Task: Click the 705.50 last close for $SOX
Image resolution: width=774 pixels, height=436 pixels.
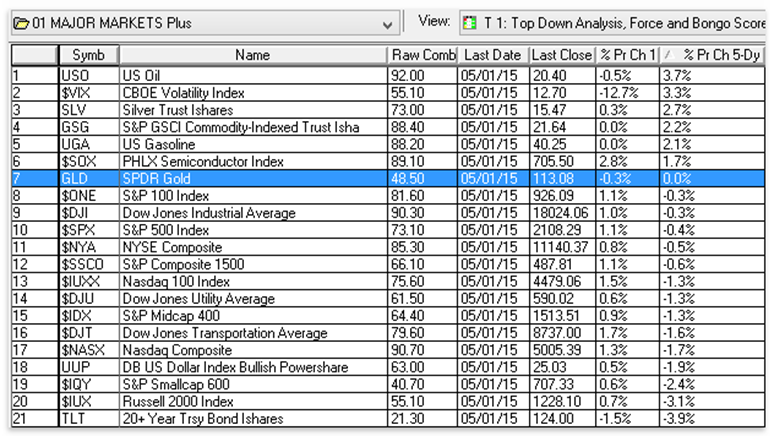Action: tap(562, 161)
